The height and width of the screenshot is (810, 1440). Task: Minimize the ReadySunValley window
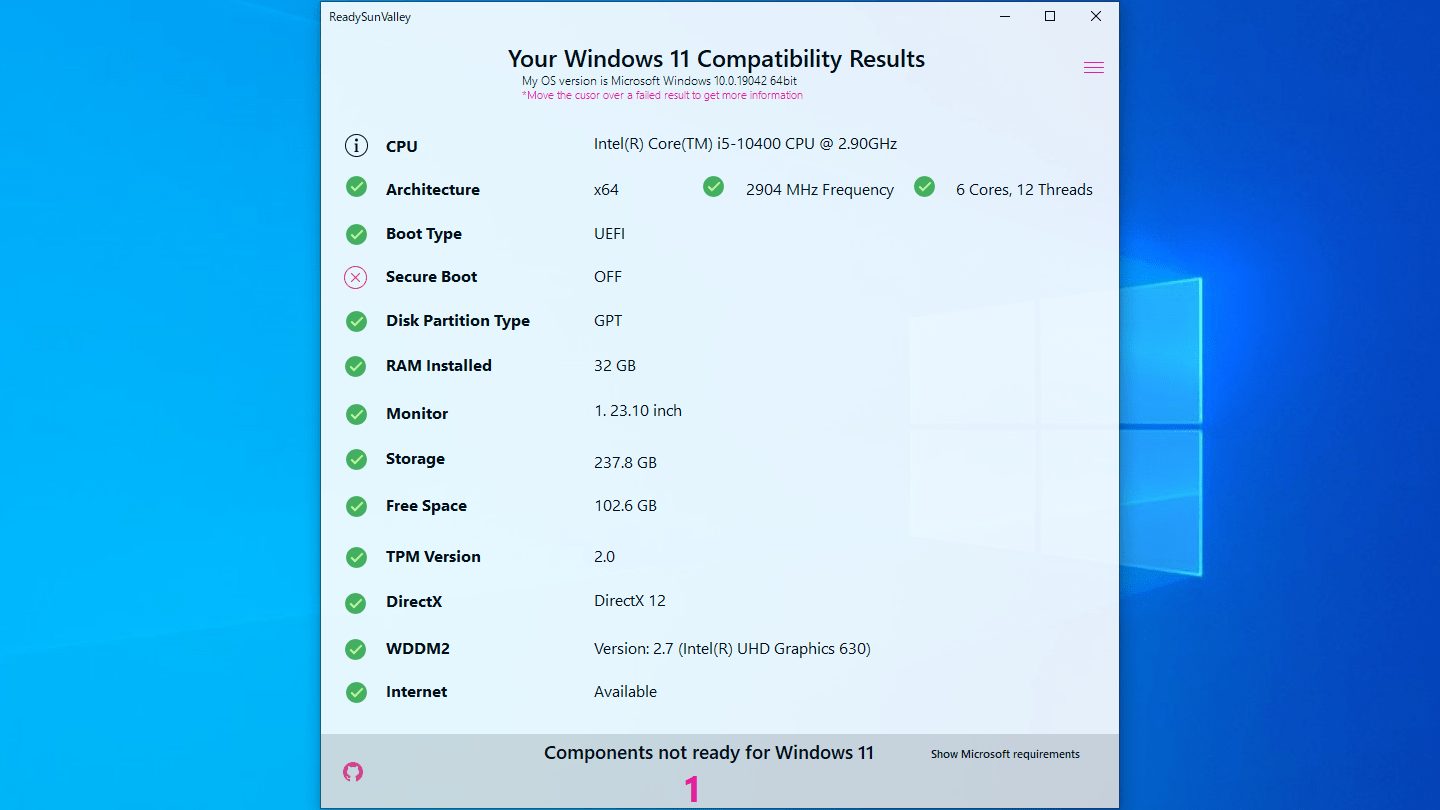point(1003,16)
